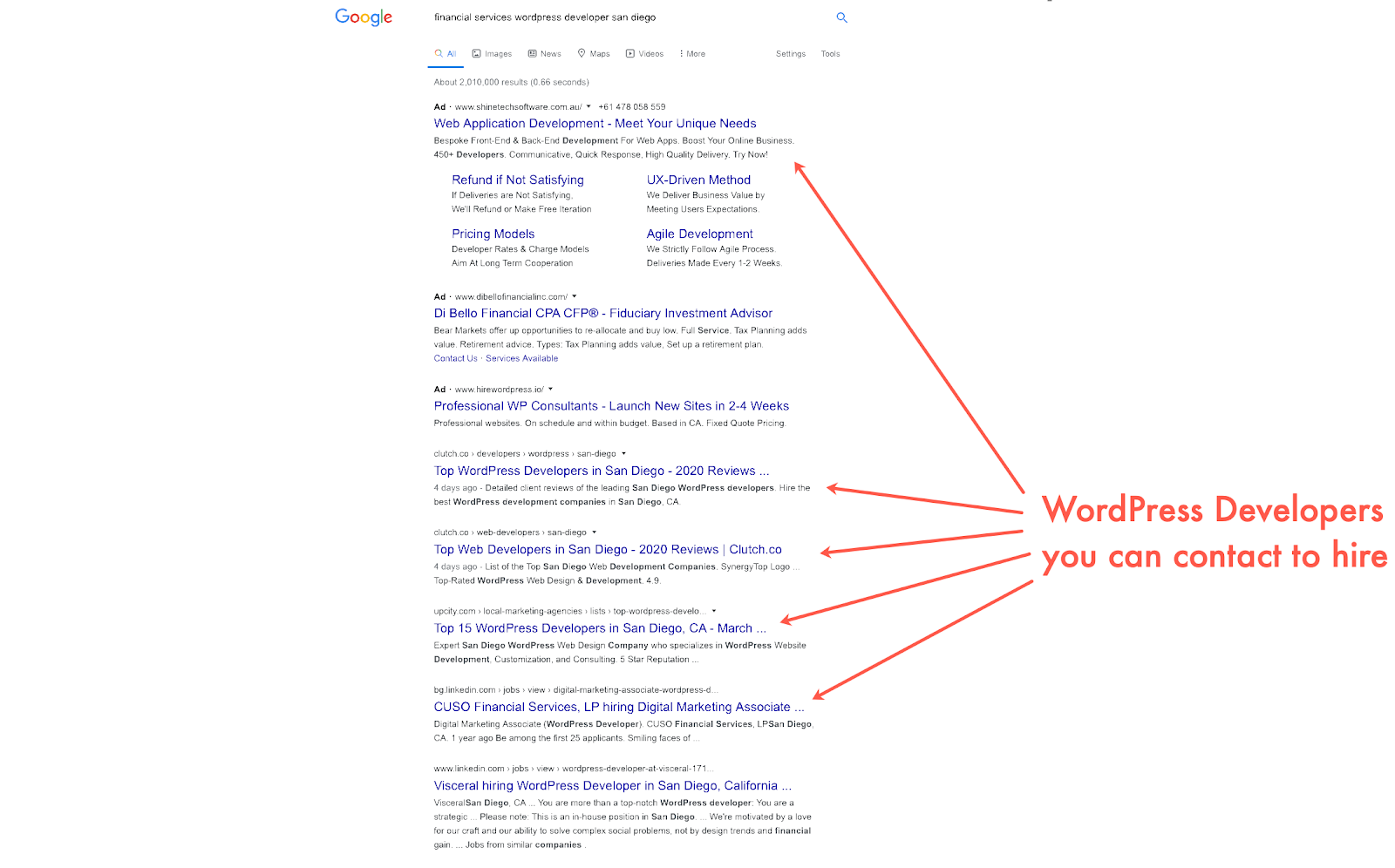Open Di Bello Financial CPA CFP ad
Viewport: 1395px width, 868px height.
coord(603,313)
